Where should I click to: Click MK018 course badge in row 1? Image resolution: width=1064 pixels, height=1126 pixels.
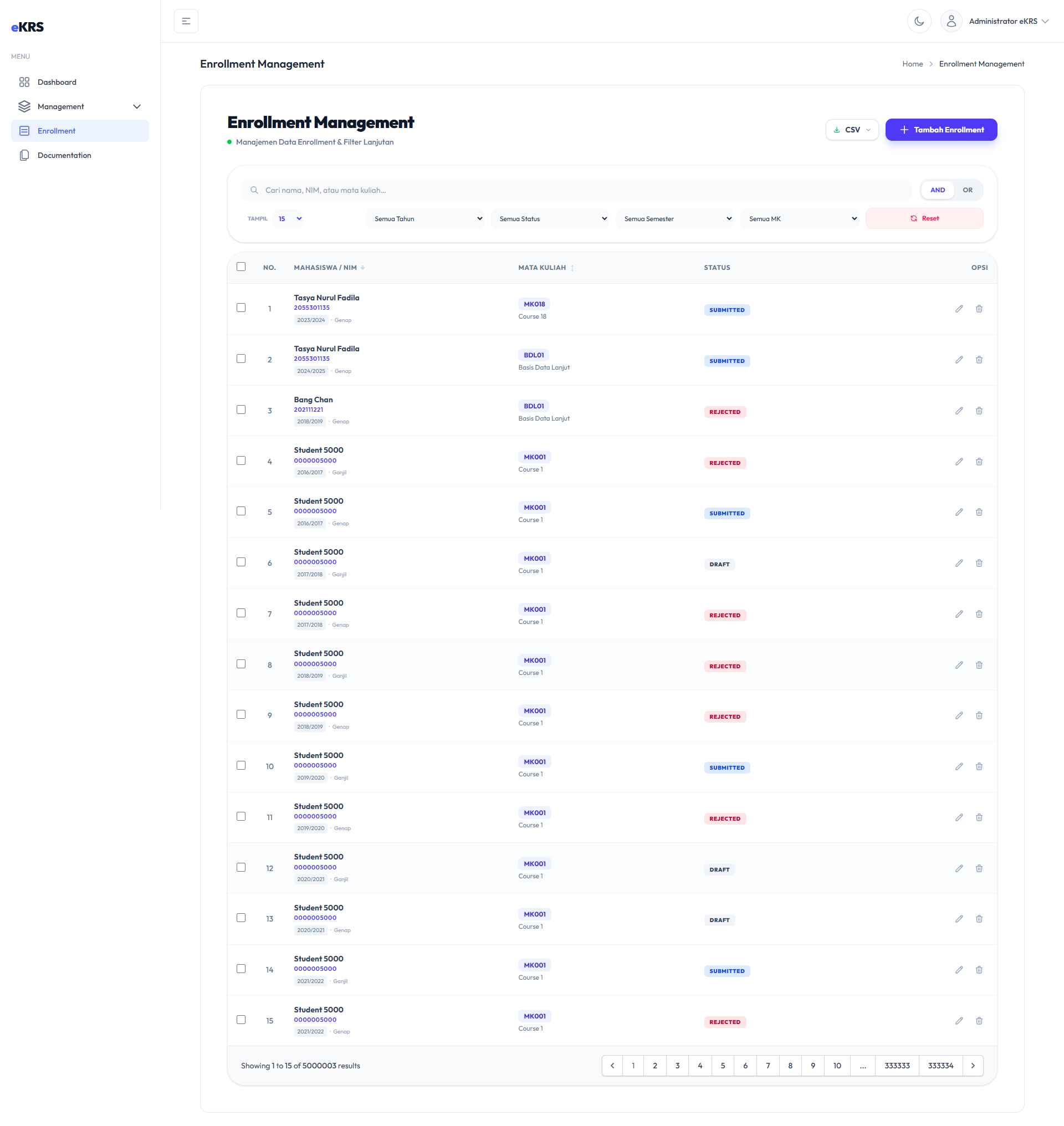(534, 304)
